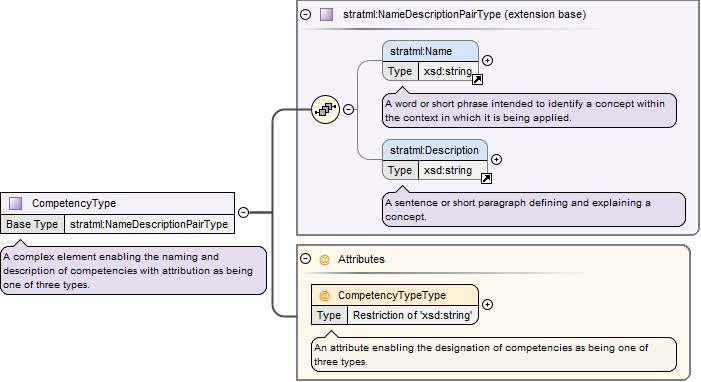Select the stratml:Name element header
This screenshot has height=382, width=701.
tap(431, 51)
